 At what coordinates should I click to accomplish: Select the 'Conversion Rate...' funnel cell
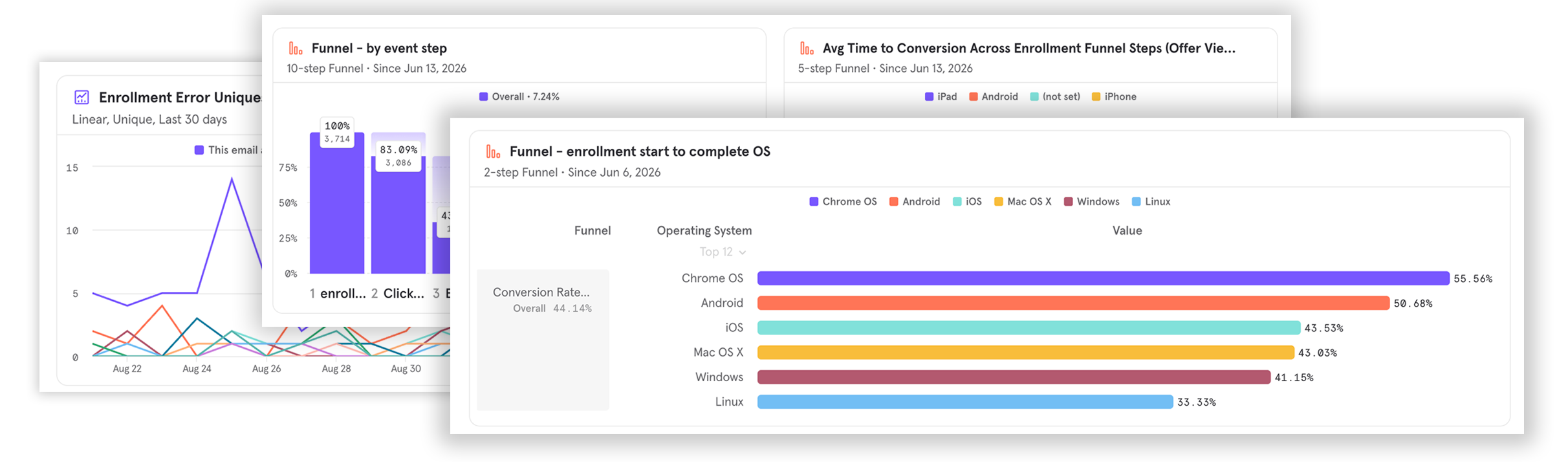coord(543,340)
